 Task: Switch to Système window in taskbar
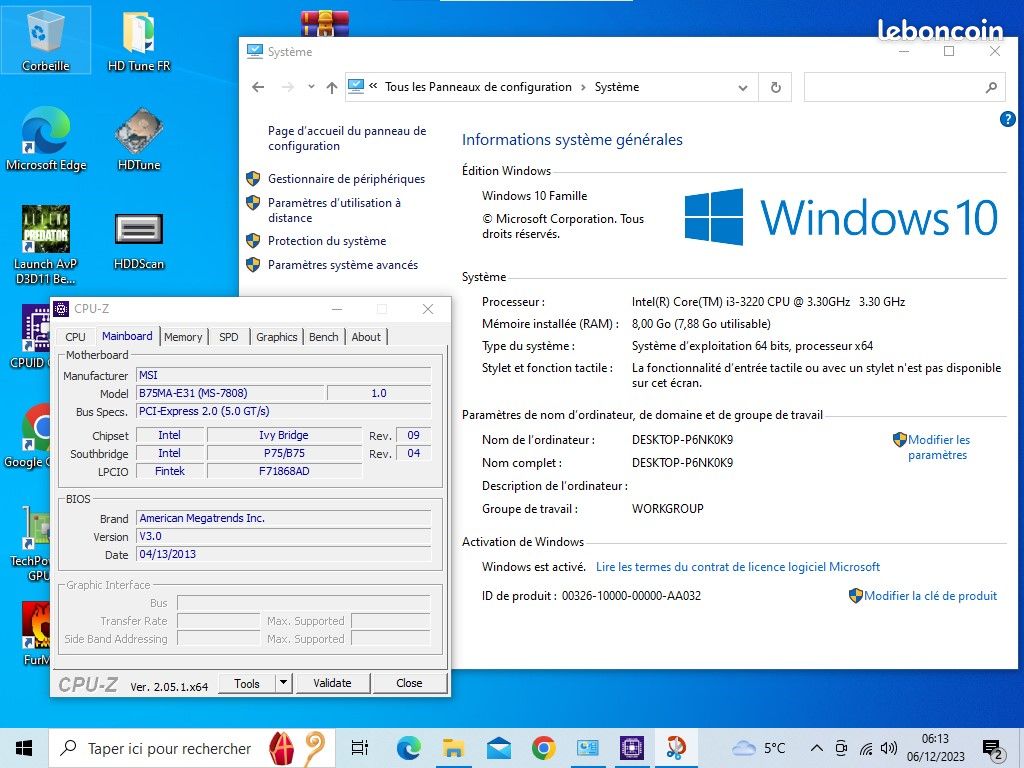[x=588, y=748]
